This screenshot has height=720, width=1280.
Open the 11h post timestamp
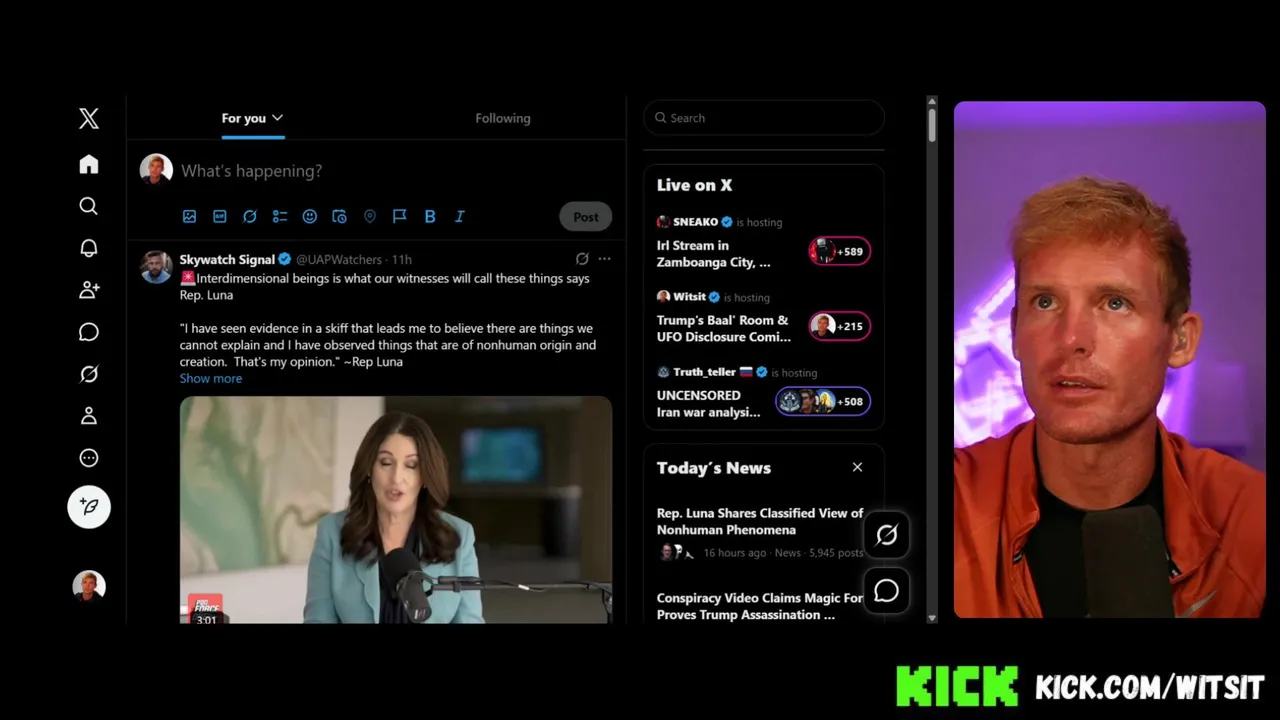point(402,259)
